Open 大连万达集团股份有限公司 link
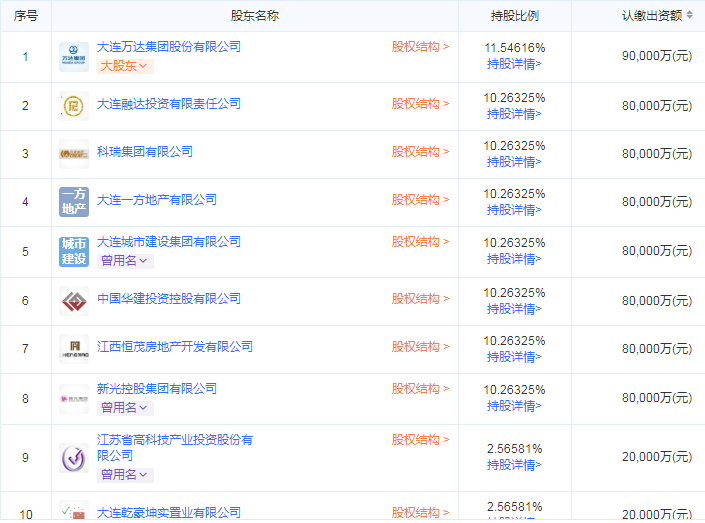 coord(169,47)
